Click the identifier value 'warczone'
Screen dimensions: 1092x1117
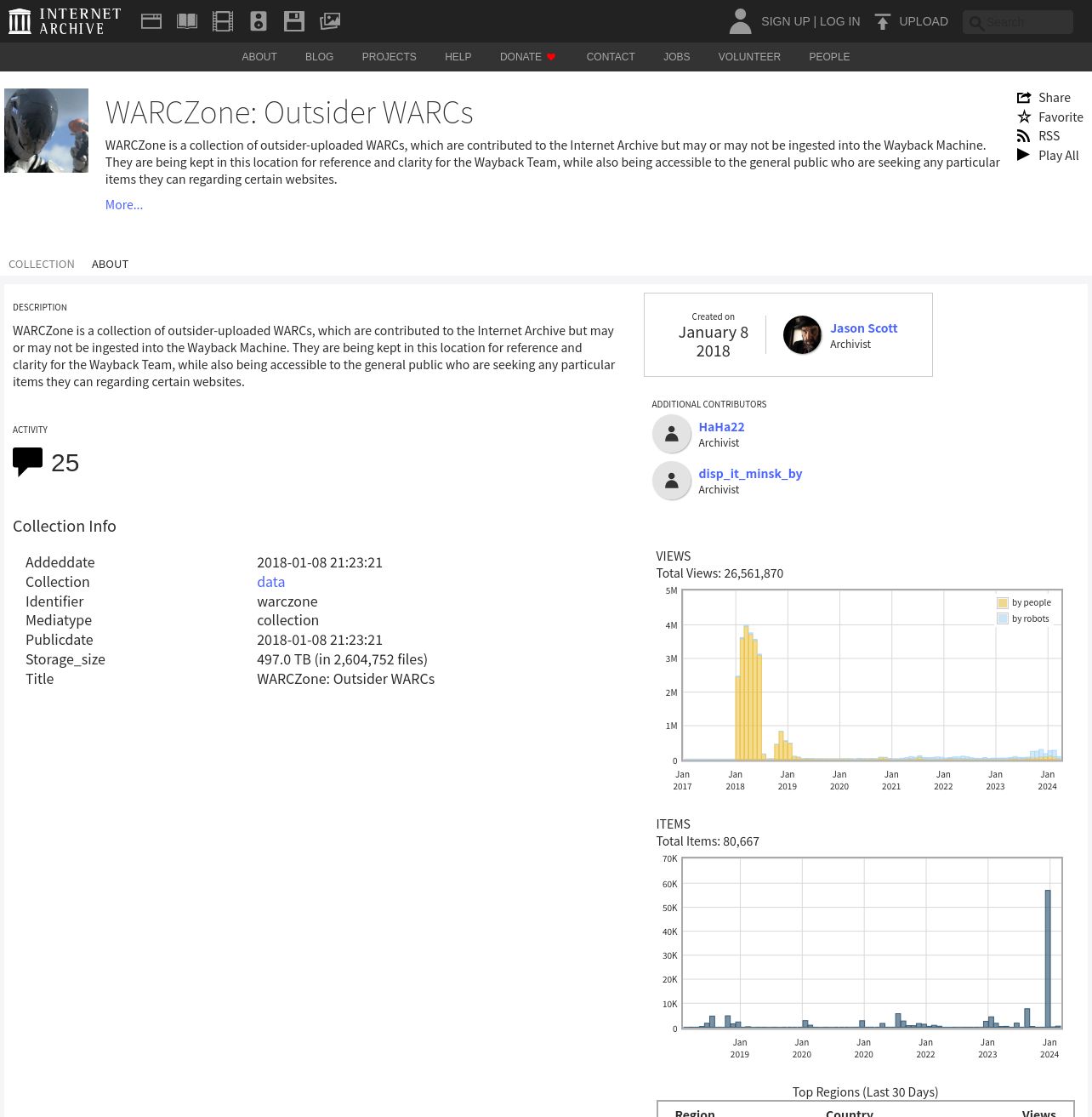pyautogui.click(x=287, y=601)
